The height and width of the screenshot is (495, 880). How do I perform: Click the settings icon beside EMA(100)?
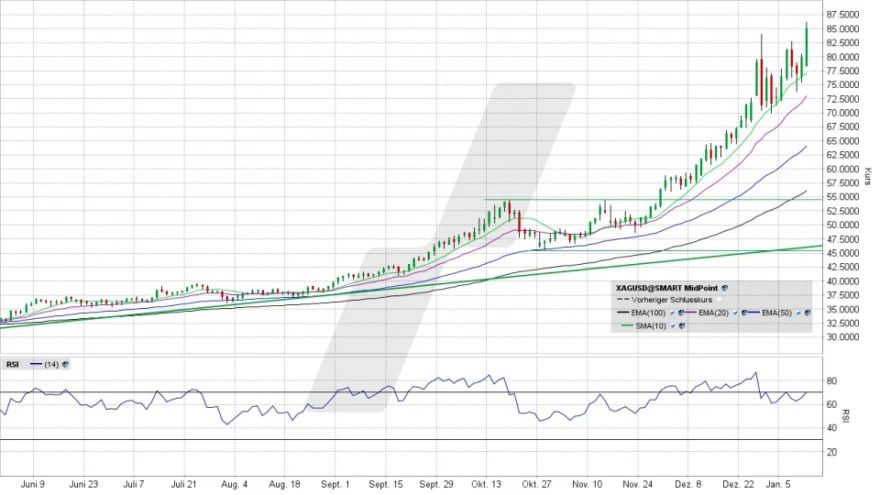(681, 313)
